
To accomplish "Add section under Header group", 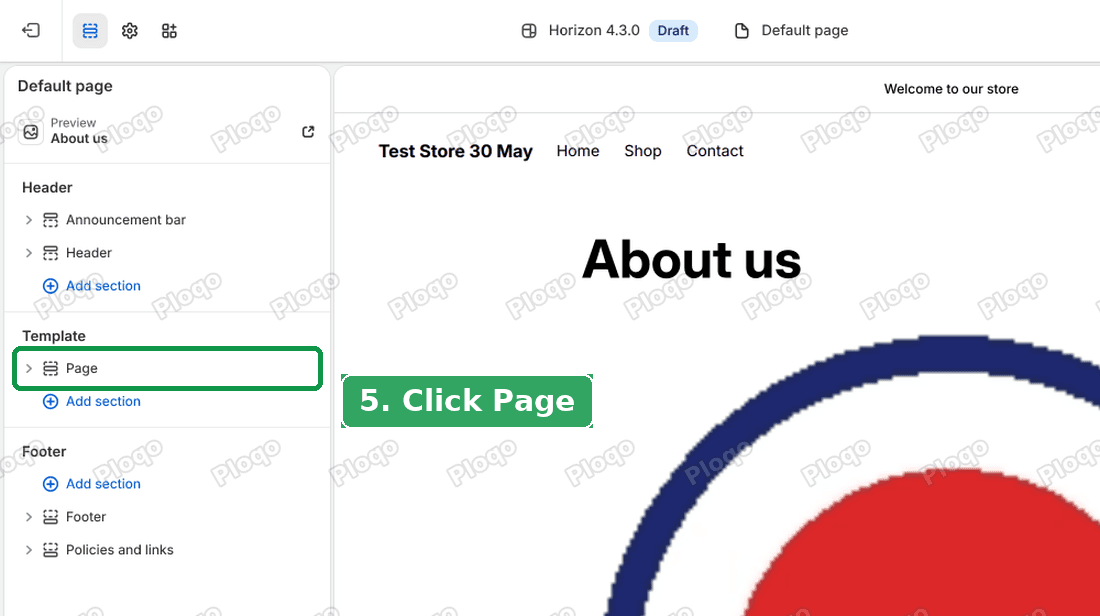I will pos(103,286).
